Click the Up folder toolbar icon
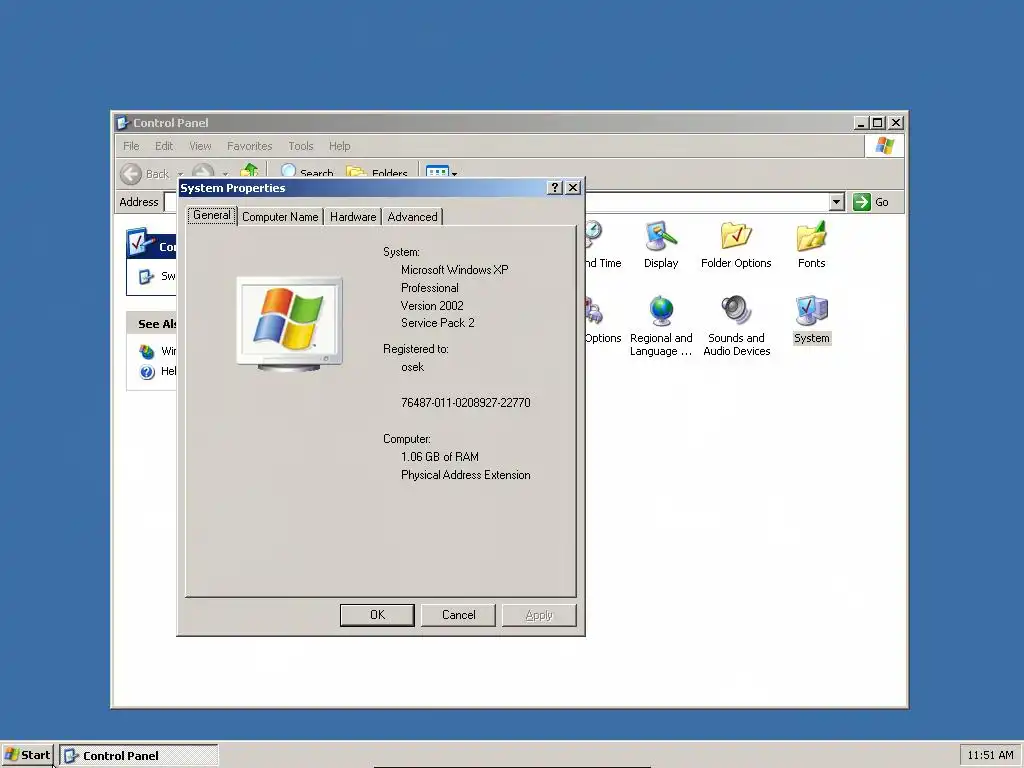The image size is (1024, 768). coord(249,171)
